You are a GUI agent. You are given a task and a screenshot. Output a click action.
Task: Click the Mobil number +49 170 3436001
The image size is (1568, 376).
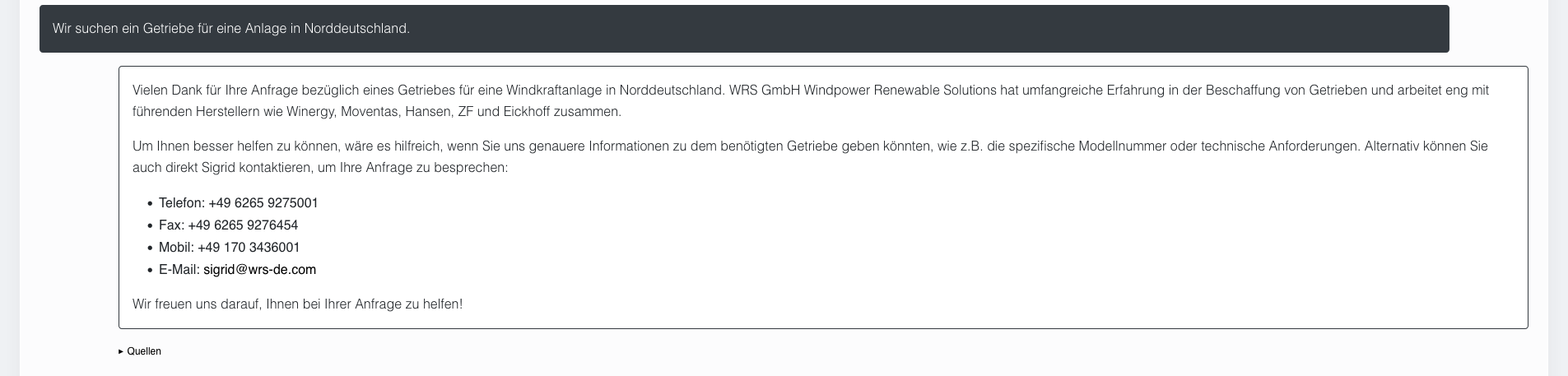click(249, 248)
